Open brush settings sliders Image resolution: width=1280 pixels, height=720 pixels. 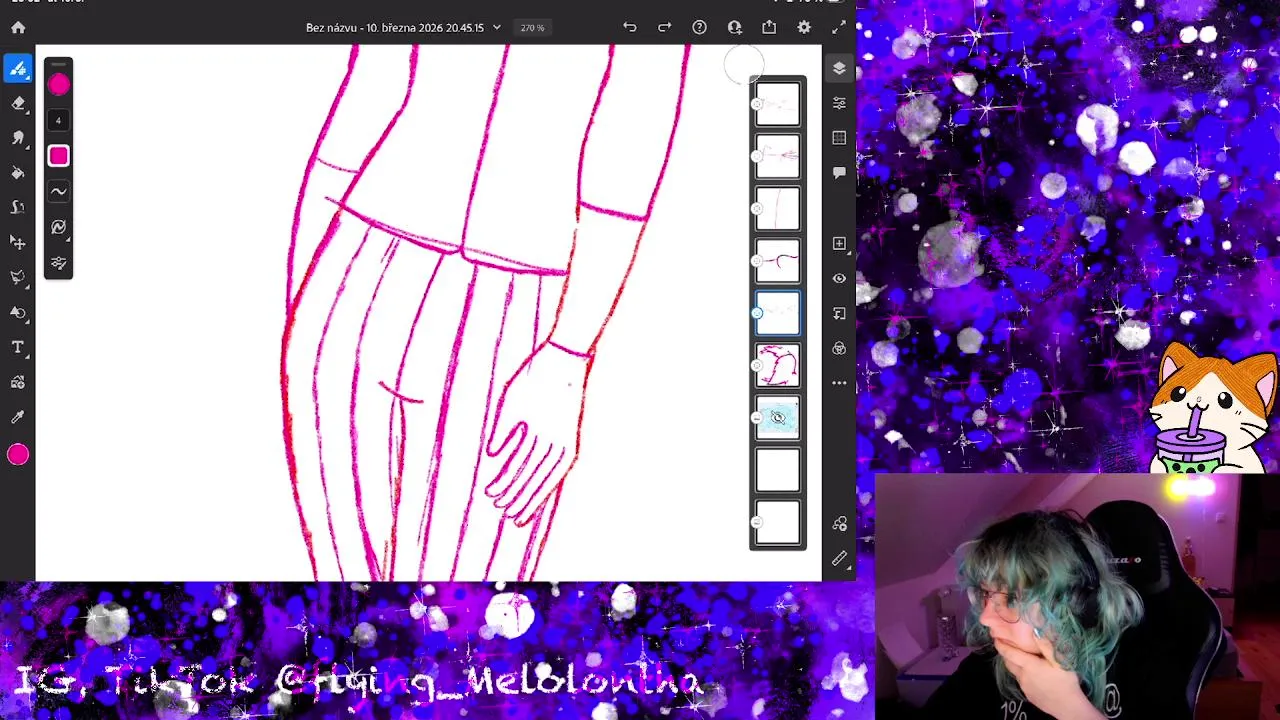(58, 264)
